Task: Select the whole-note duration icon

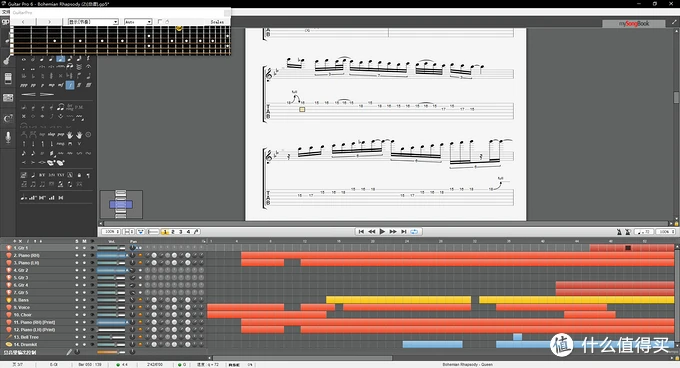Action: click(x=24, y=59)
